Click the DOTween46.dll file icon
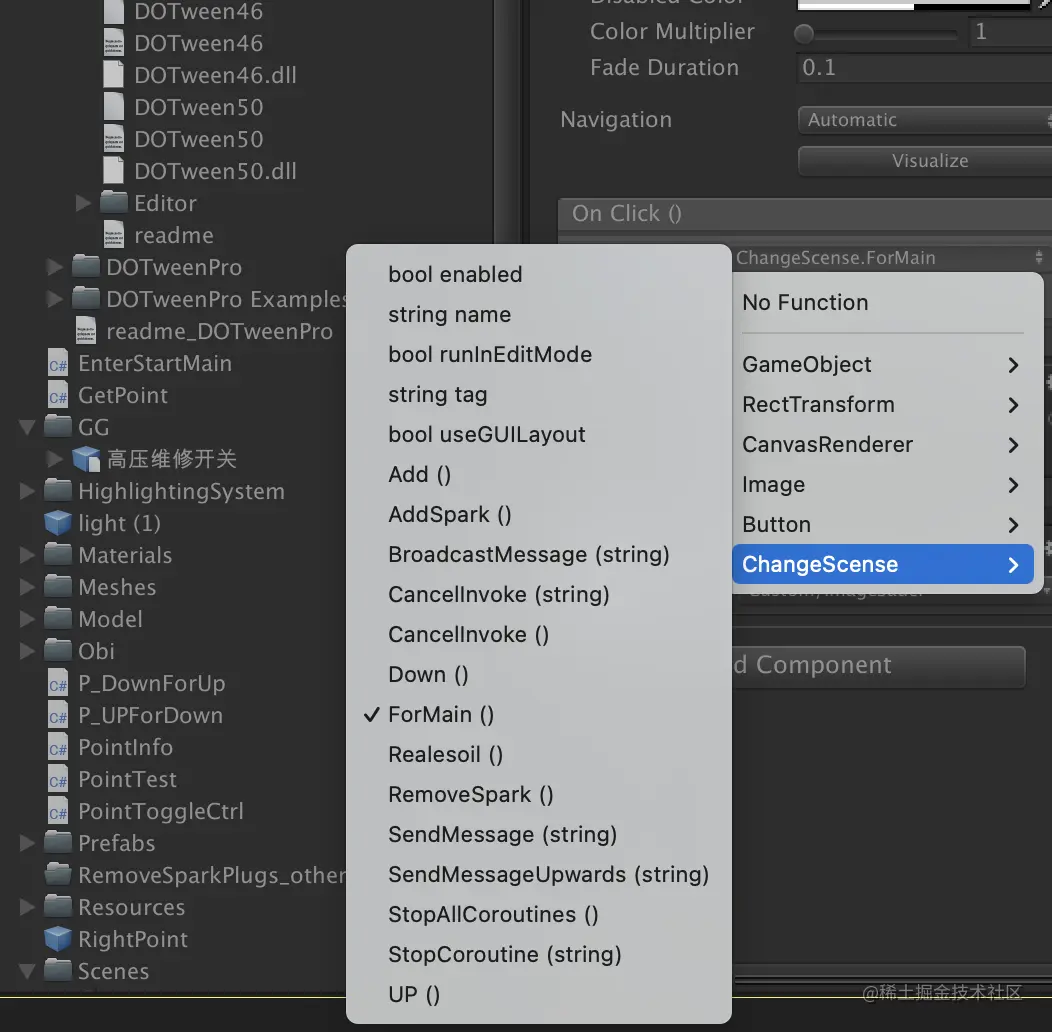The image size is (1052, 1032). point(113,74)
